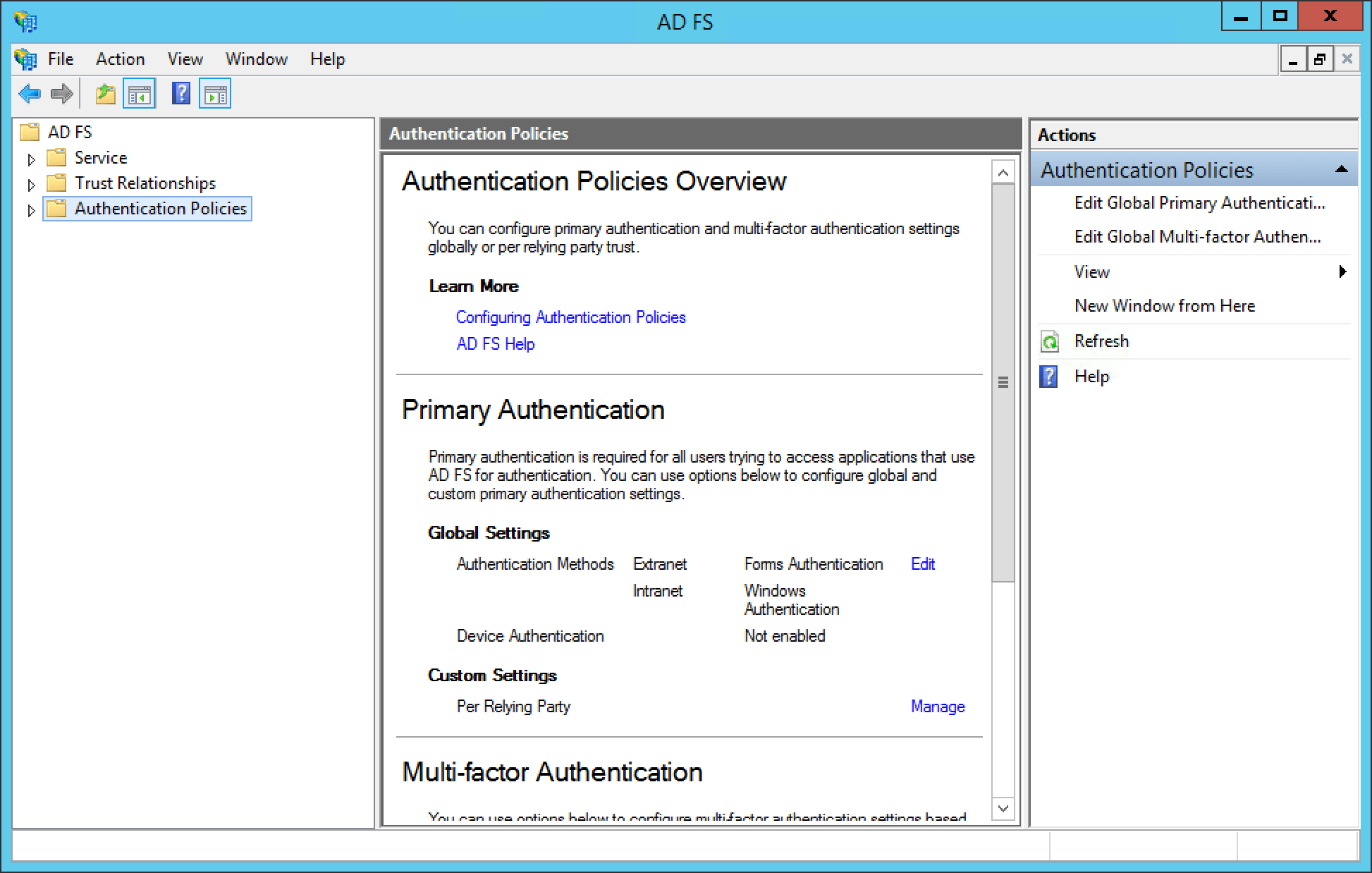Click 'Authentication Policies Overview' heading
Image resolution: width=1372 pixels, height=873 pixels.
(594, 181)
